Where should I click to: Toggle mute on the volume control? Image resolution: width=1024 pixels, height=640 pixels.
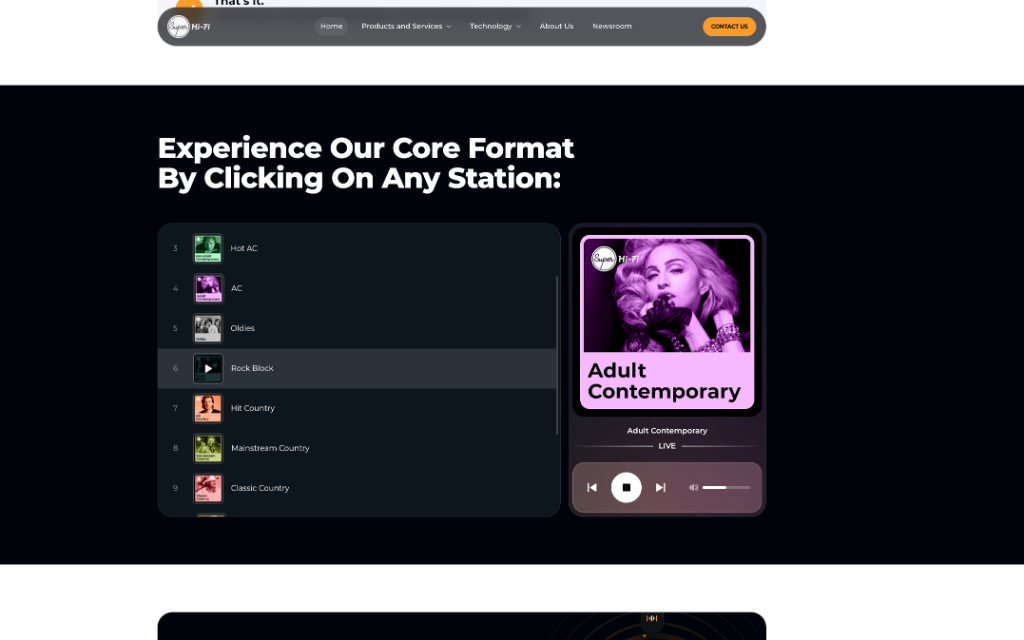pyautogui.click(x=693, y=487)
